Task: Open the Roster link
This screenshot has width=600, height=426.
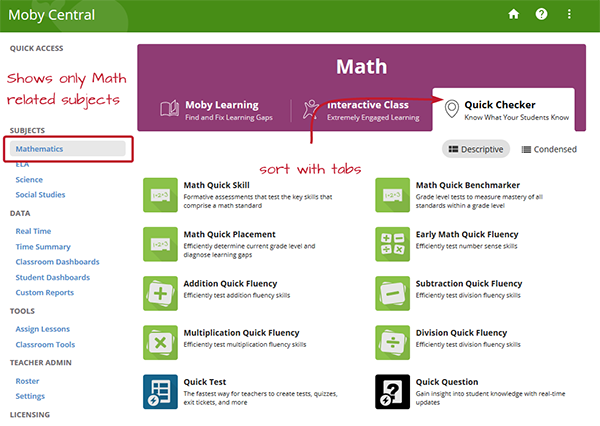Action: 27,381
